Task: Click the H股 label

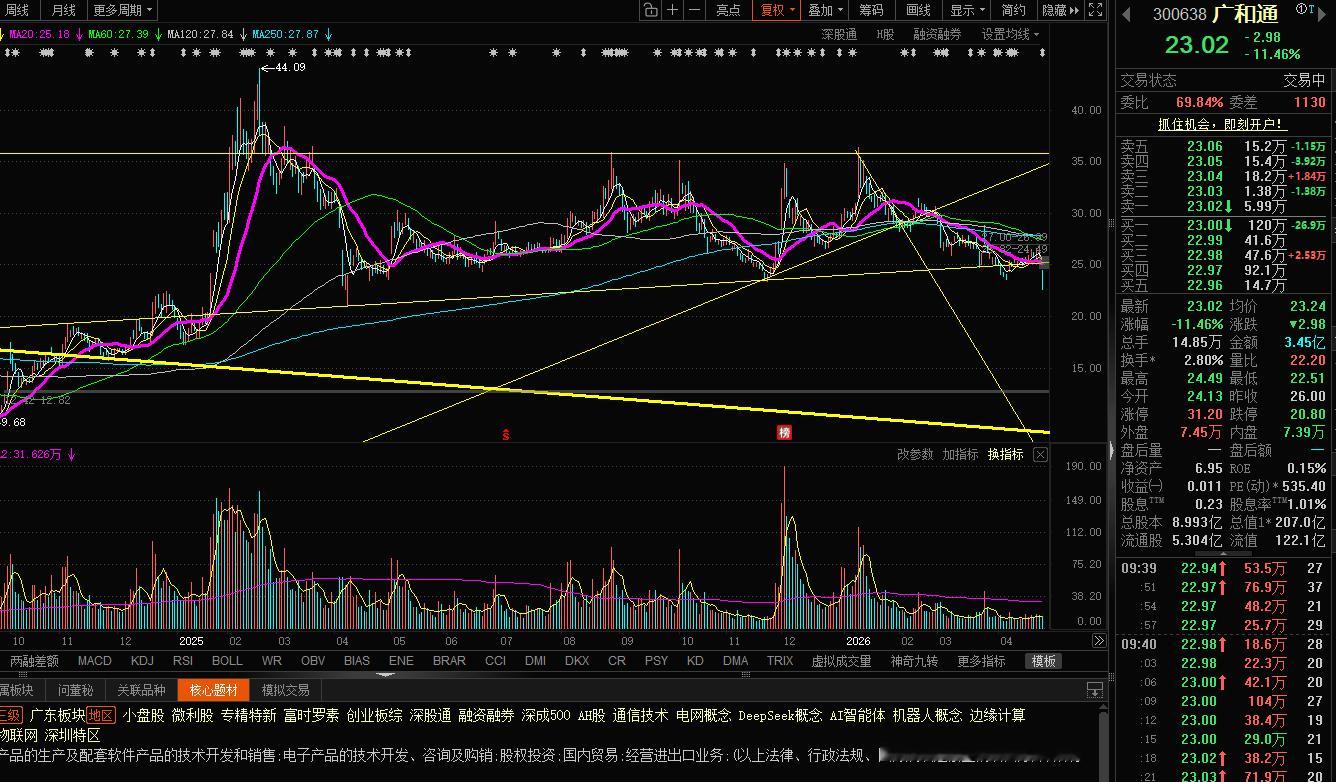Action: (x=885, y=34)
